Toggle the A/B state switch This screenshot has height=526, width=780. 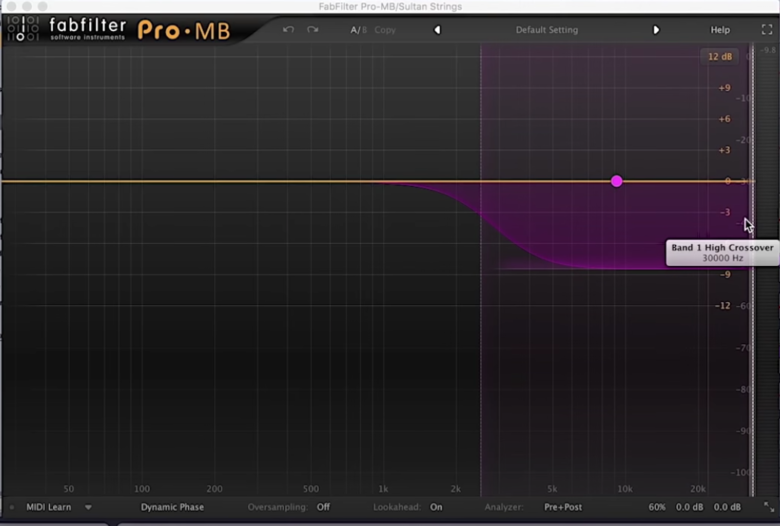tap(358, 30)
